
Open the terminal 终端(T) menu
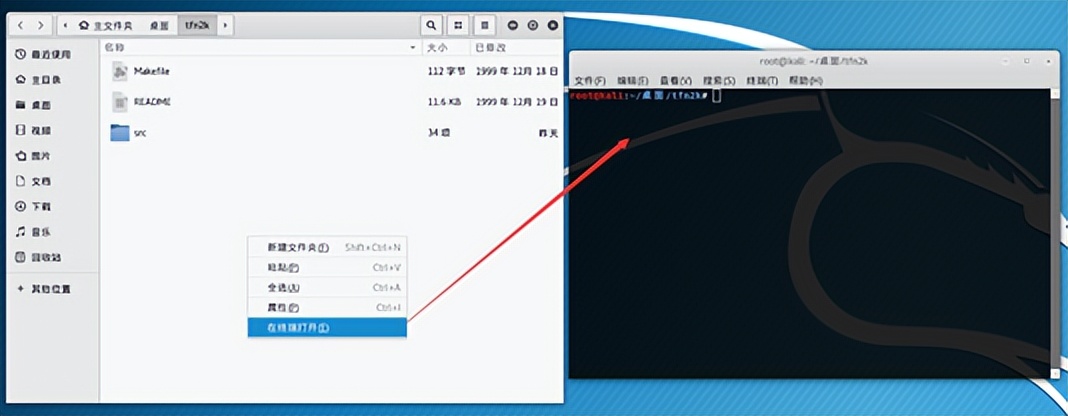click(761, 81)
